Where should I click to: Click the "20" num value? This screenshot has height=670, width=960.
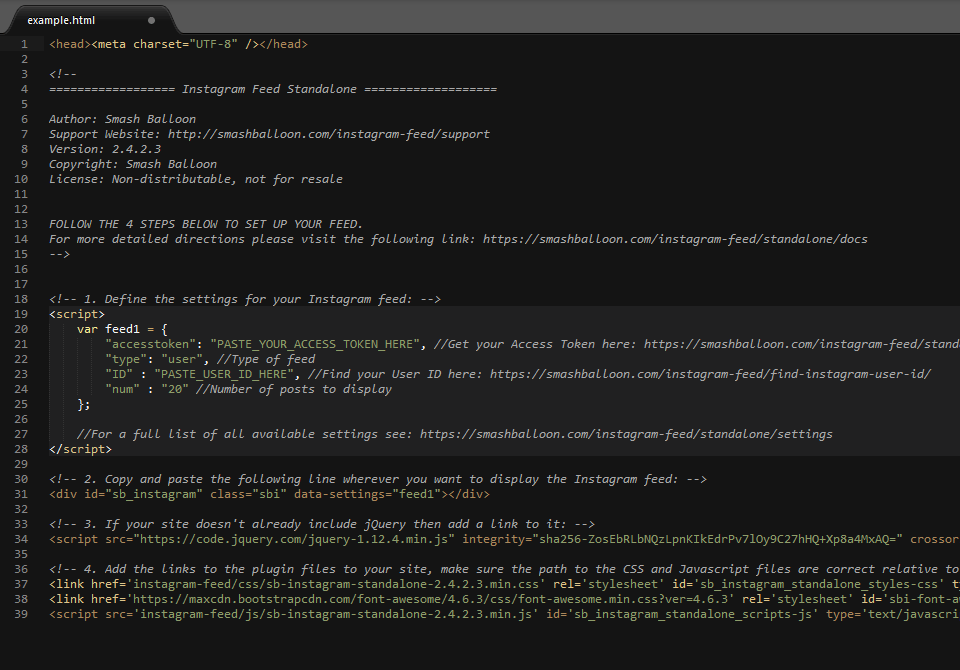click(175, 390)
